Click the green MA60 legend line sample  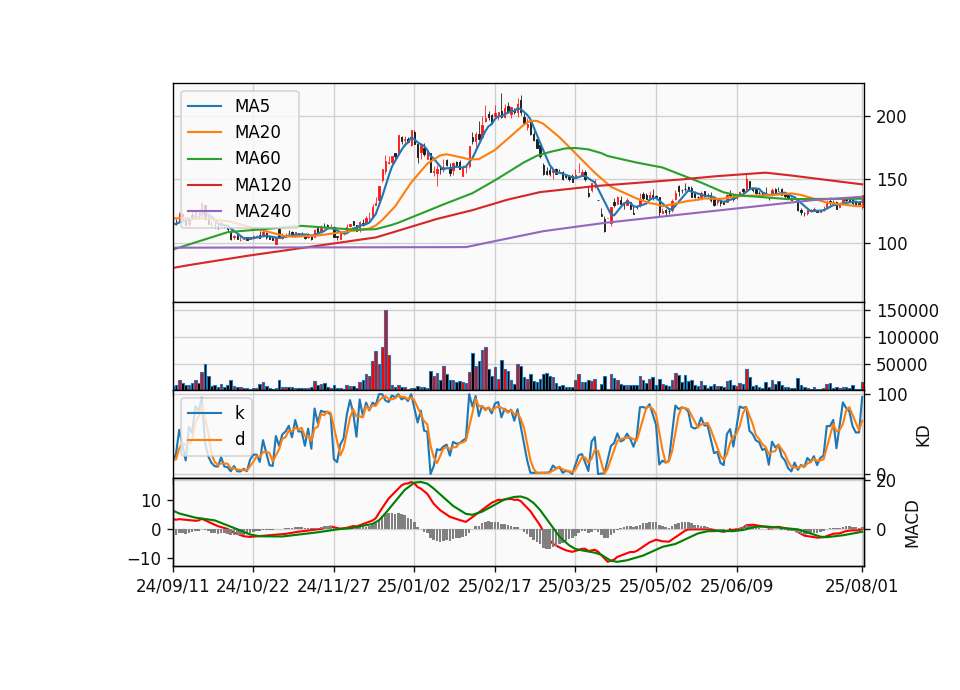[204, 159]
